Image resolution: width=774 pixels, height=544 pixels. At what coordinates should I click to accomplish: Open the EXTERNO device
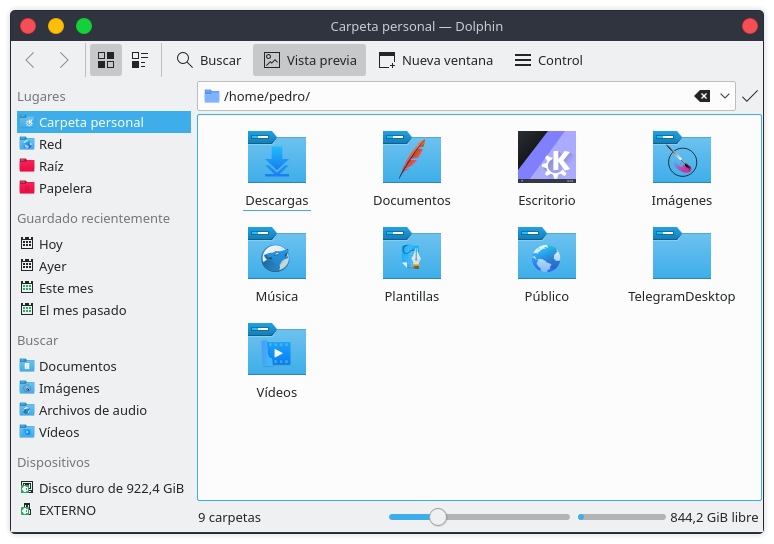pyautogui.click(x=104, y=510)
